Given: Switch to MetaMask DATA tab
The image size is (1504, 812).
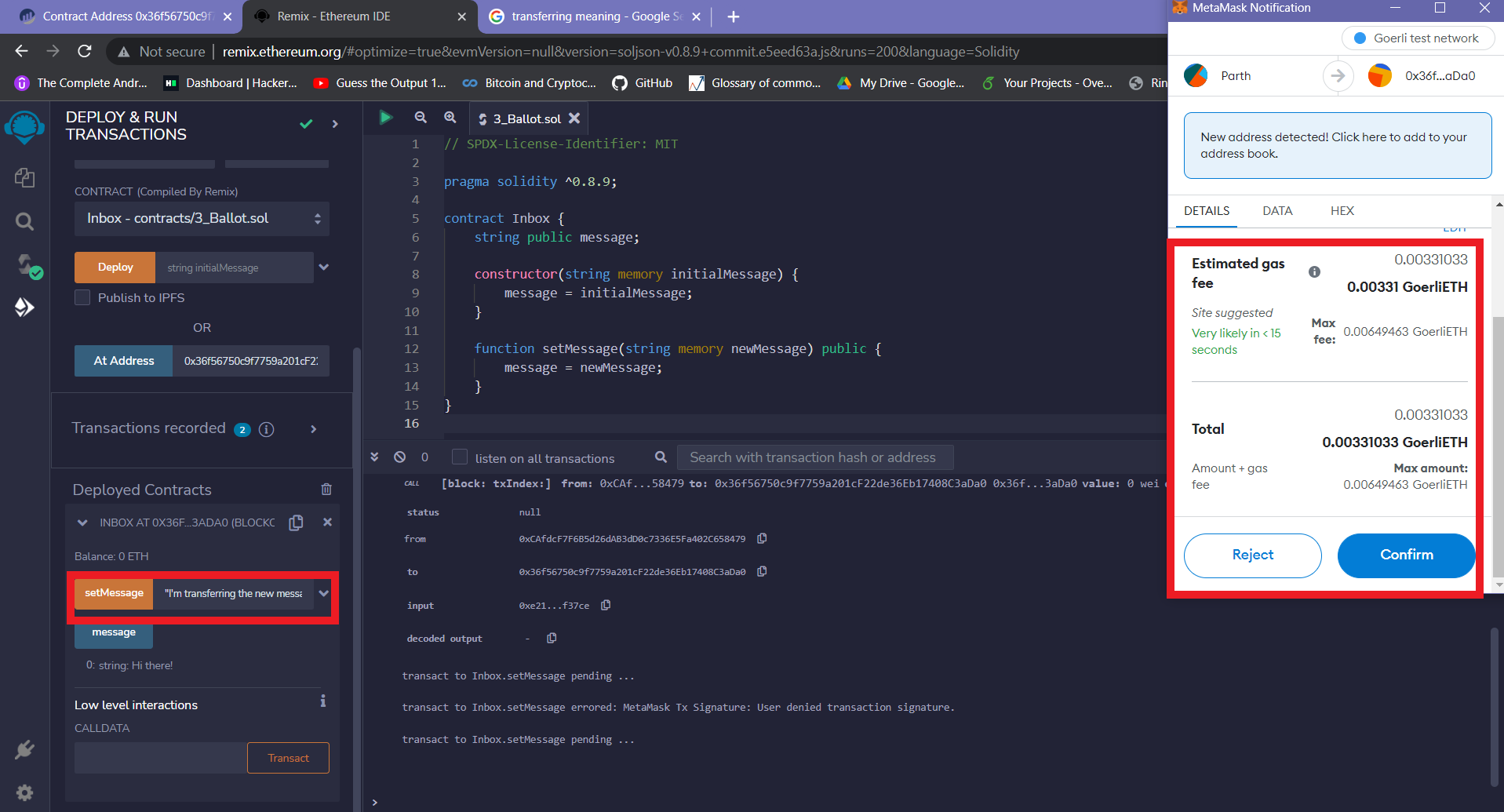Looking at the screenshot, I should point(1277,210).
